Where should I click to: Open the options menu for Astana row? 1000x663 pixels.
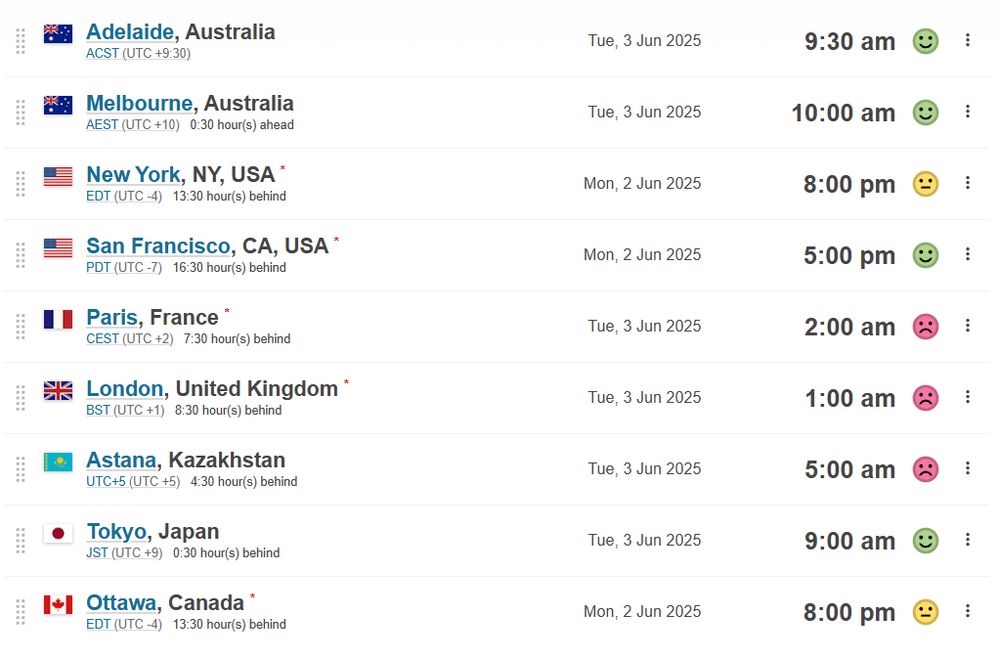[967, 469]
